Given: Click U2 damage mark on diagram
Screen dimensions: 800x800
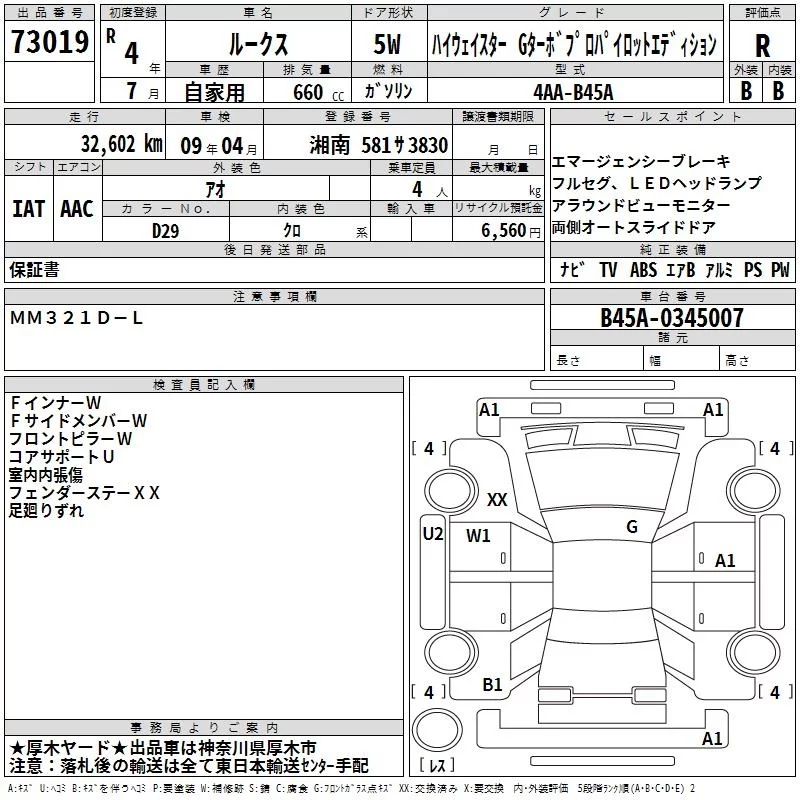Looking at the screenshot, I should [433, 534].
